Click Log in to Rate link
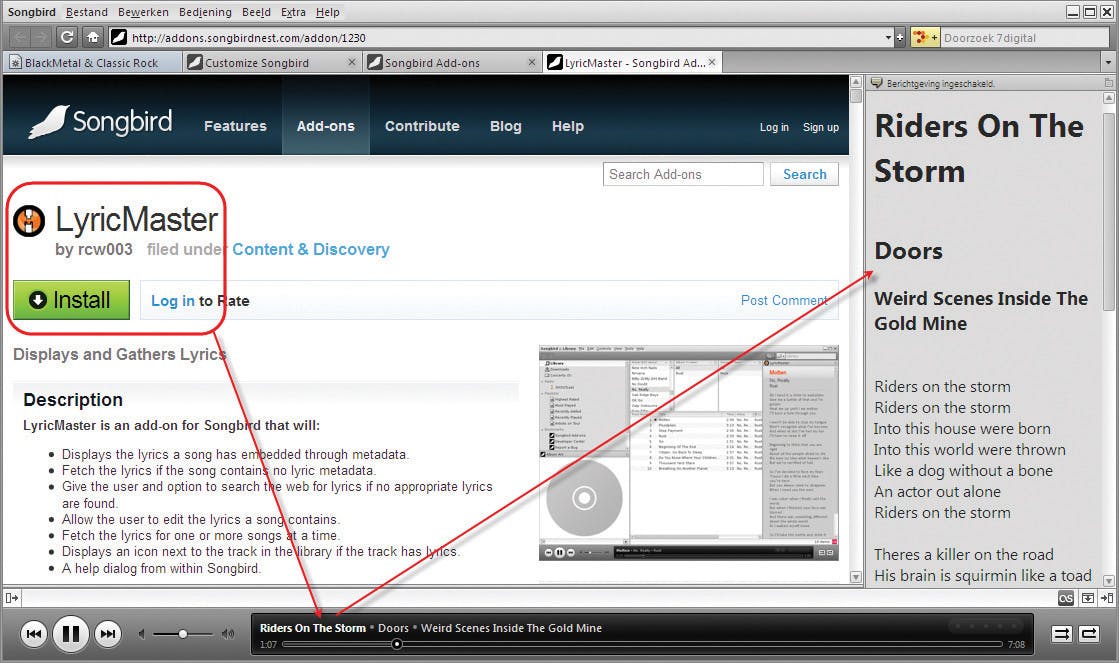The image size is (1119, 663). click(172, 300)
